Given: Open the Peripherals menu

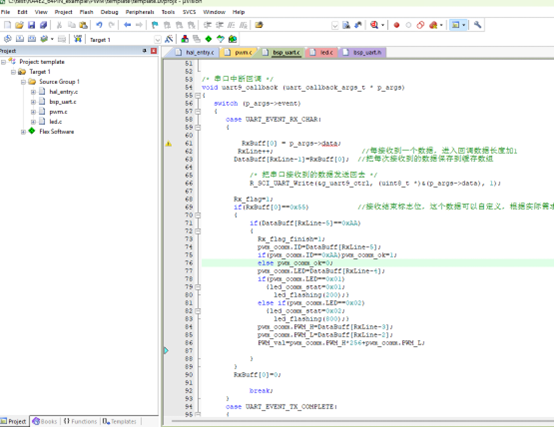Looking at the screenshot, I should point(140,12).
